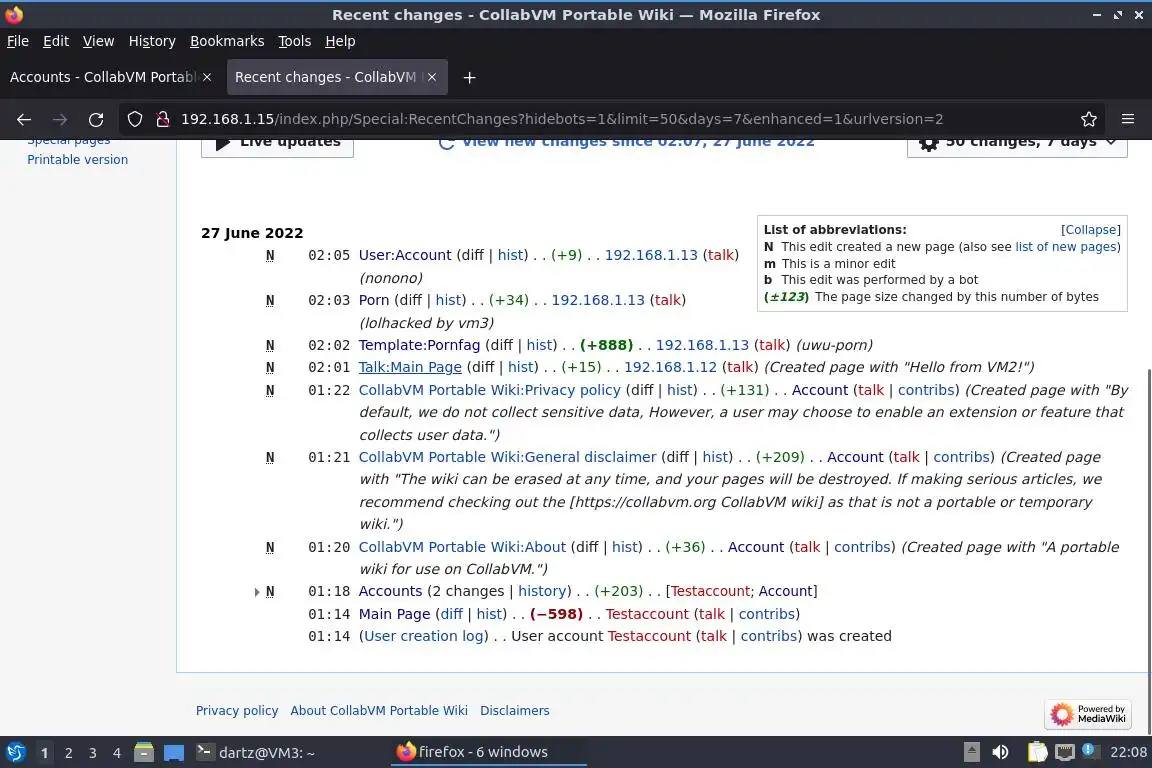Click the browser forward arrow
This screenshot has height=768, width=1152.
(60, 119)
